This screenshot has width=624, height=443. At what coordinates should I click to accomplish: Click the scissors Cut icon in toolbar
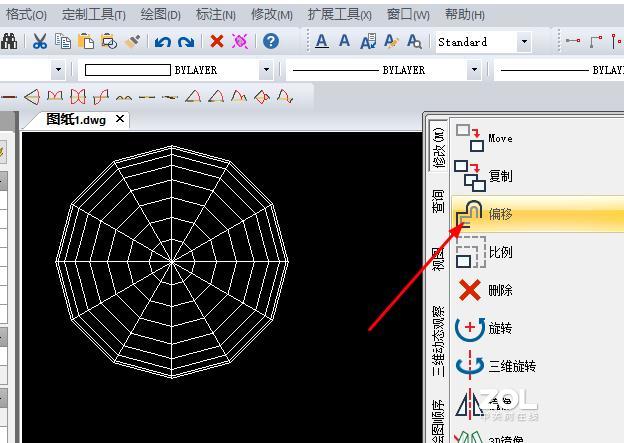[x=40, y=41]
